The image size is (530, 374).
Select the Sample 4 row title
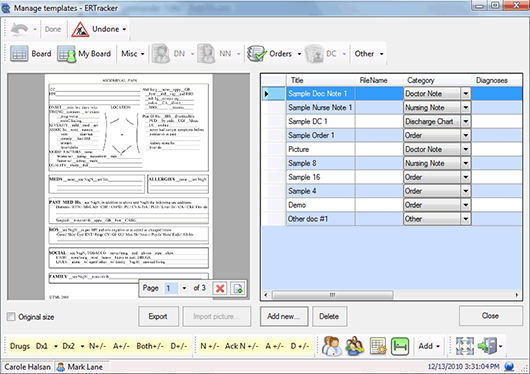click(x=320, y=191)
